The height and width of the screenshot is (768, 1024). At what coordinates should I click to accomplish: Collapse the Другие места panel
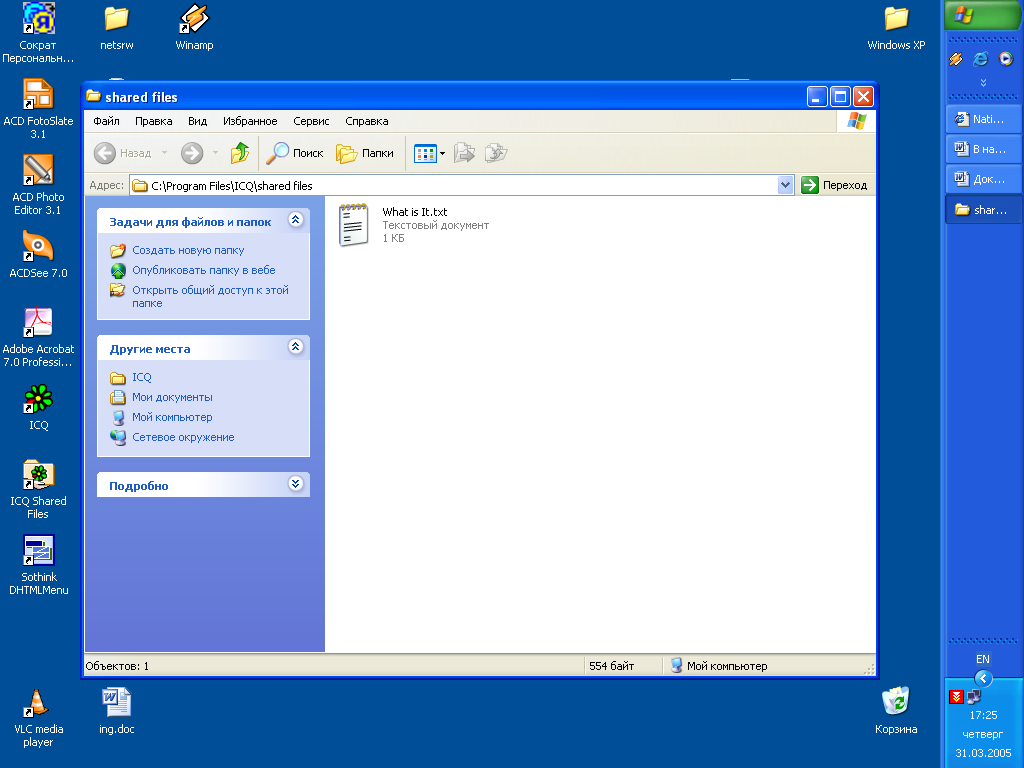(x=296, y=347)
